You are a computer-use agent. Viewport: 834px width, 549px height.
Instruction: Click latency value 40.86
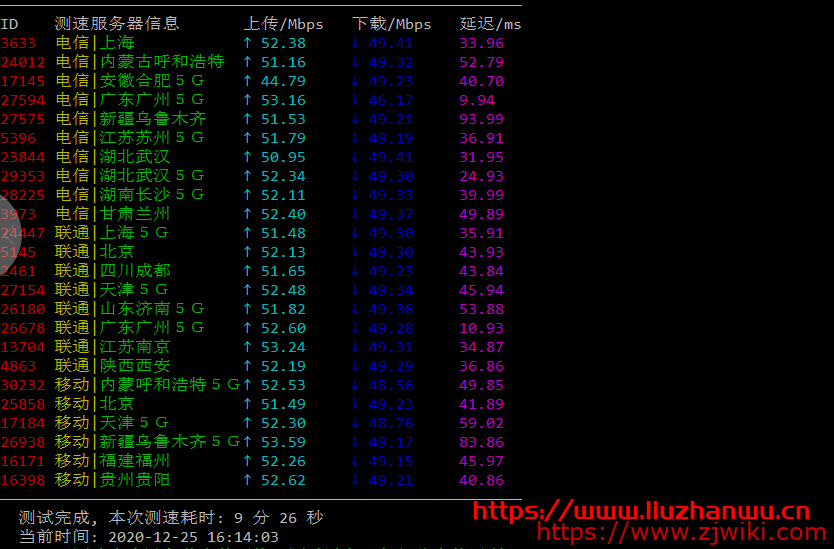click(x=481, y=480)
